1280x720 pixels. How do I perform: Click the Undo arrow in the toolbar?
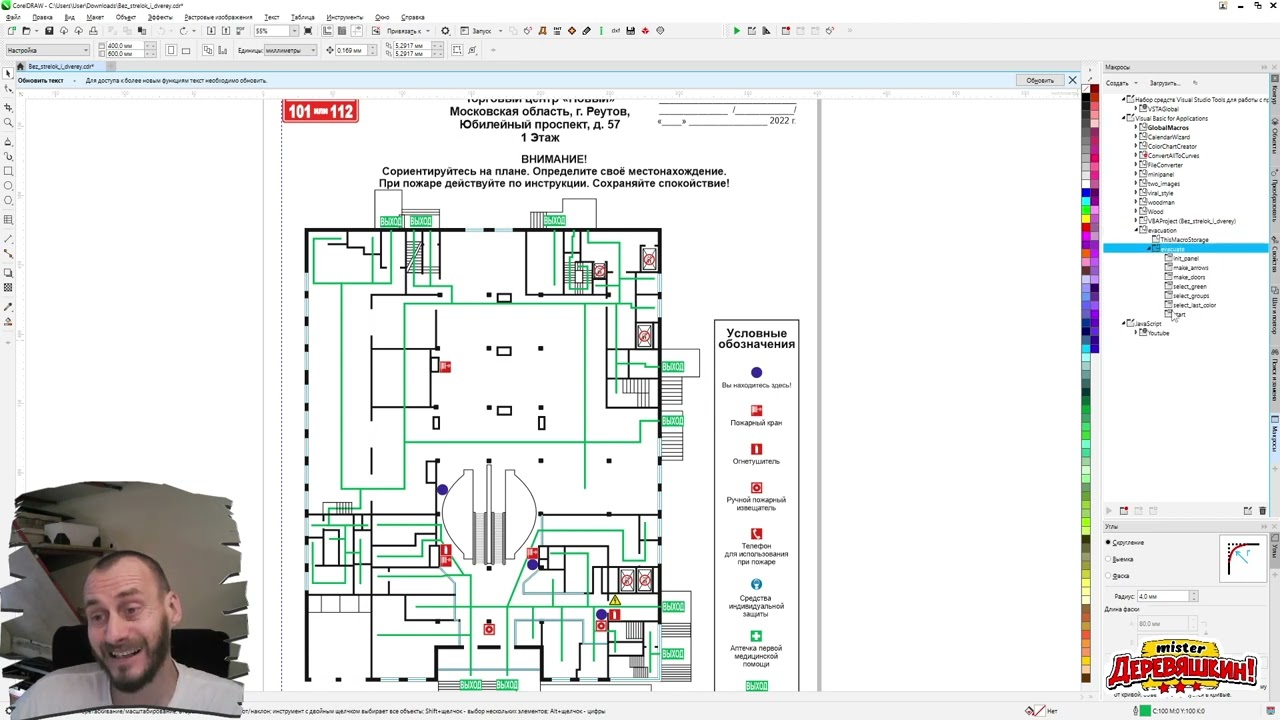click(161, 31)
